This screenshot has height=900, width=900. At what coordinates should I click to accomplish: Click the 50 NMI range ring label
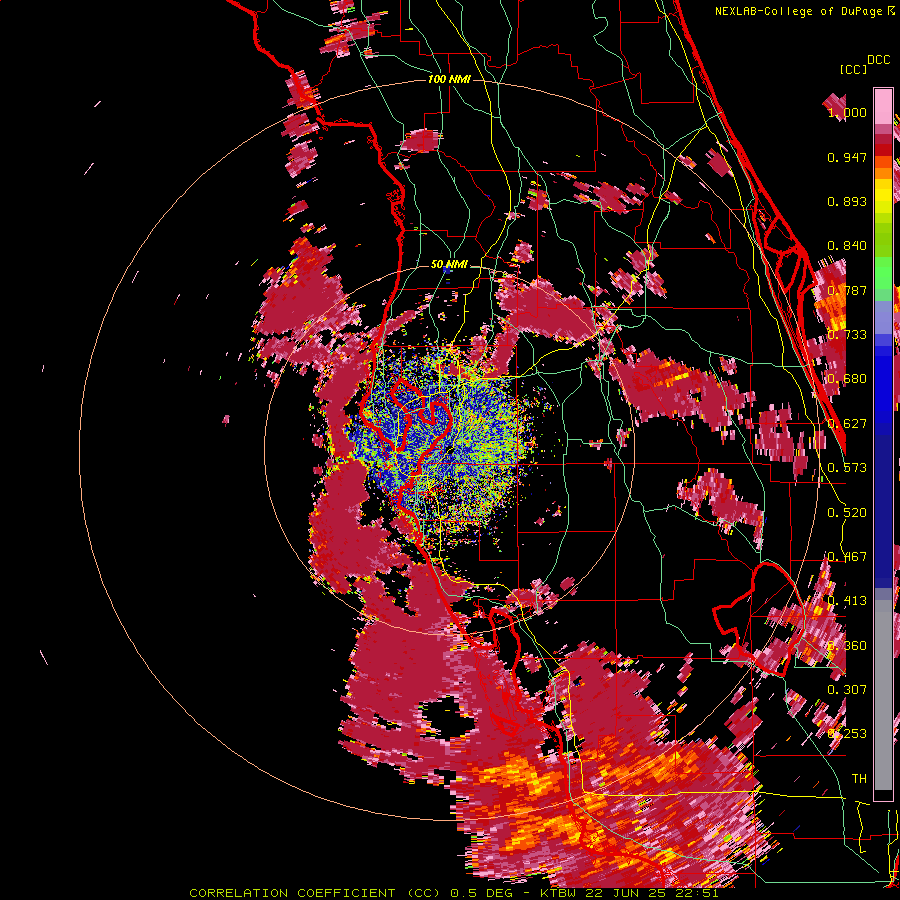point(449,264)
